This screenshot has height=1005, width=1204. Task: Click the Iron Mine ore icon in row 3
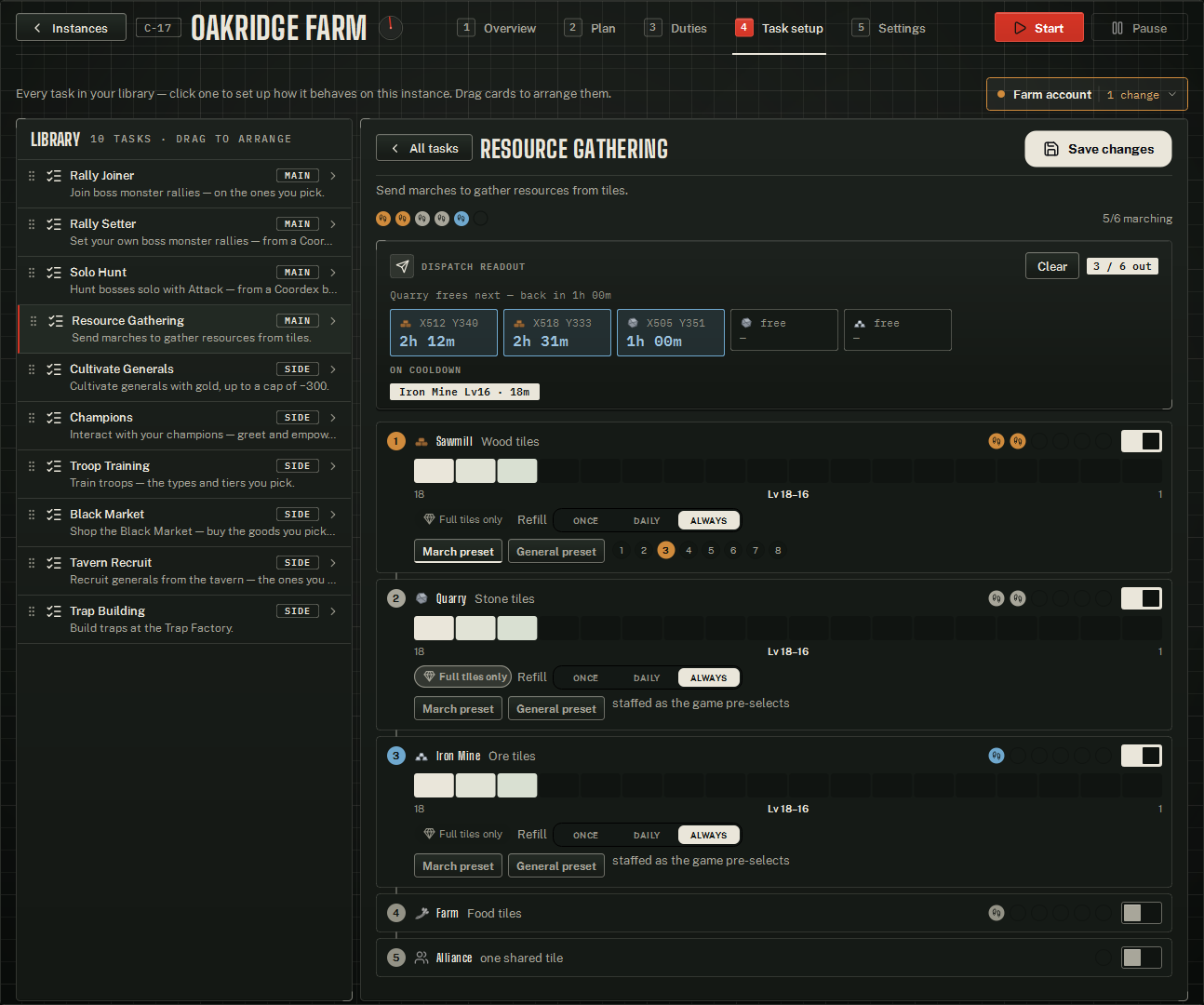[421, 757]
